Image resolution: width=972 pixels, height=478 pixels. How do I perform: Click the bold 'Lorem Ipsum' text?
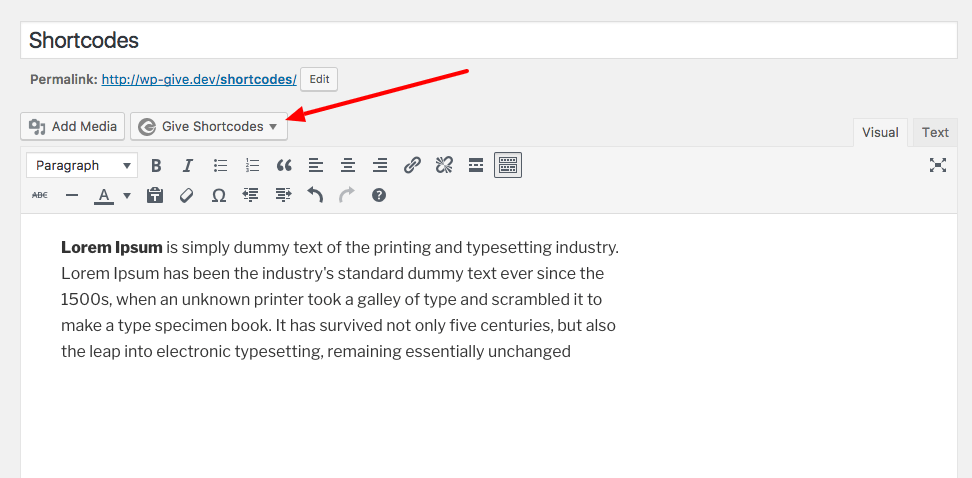click(x=112, y=248)
